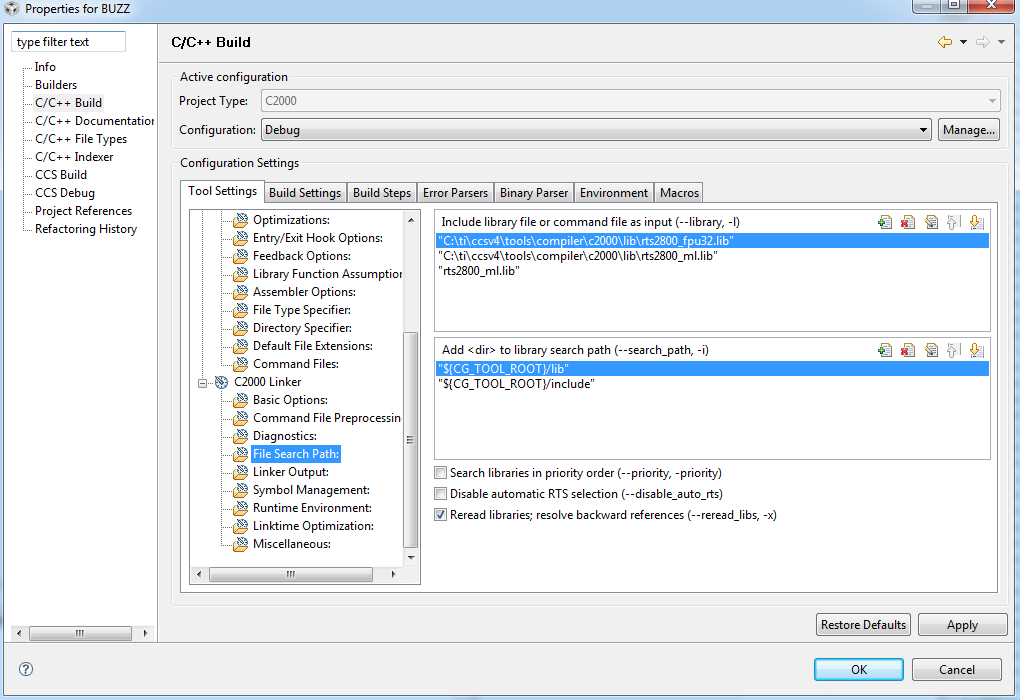Switch to the Build Steps tab
The height and width of the screenshot is (700, 1020).
[x=382, y=193]
